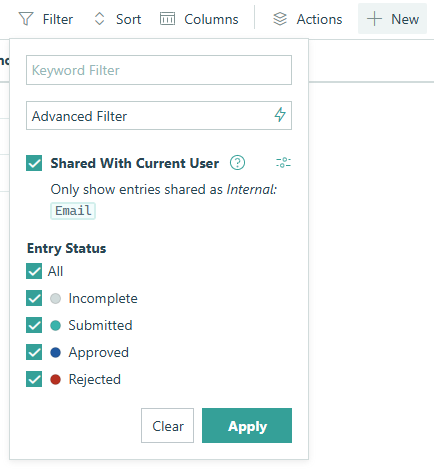Uncheck the All status checkbox
This screenshot has width=434, height=470.
click(34, 271)
